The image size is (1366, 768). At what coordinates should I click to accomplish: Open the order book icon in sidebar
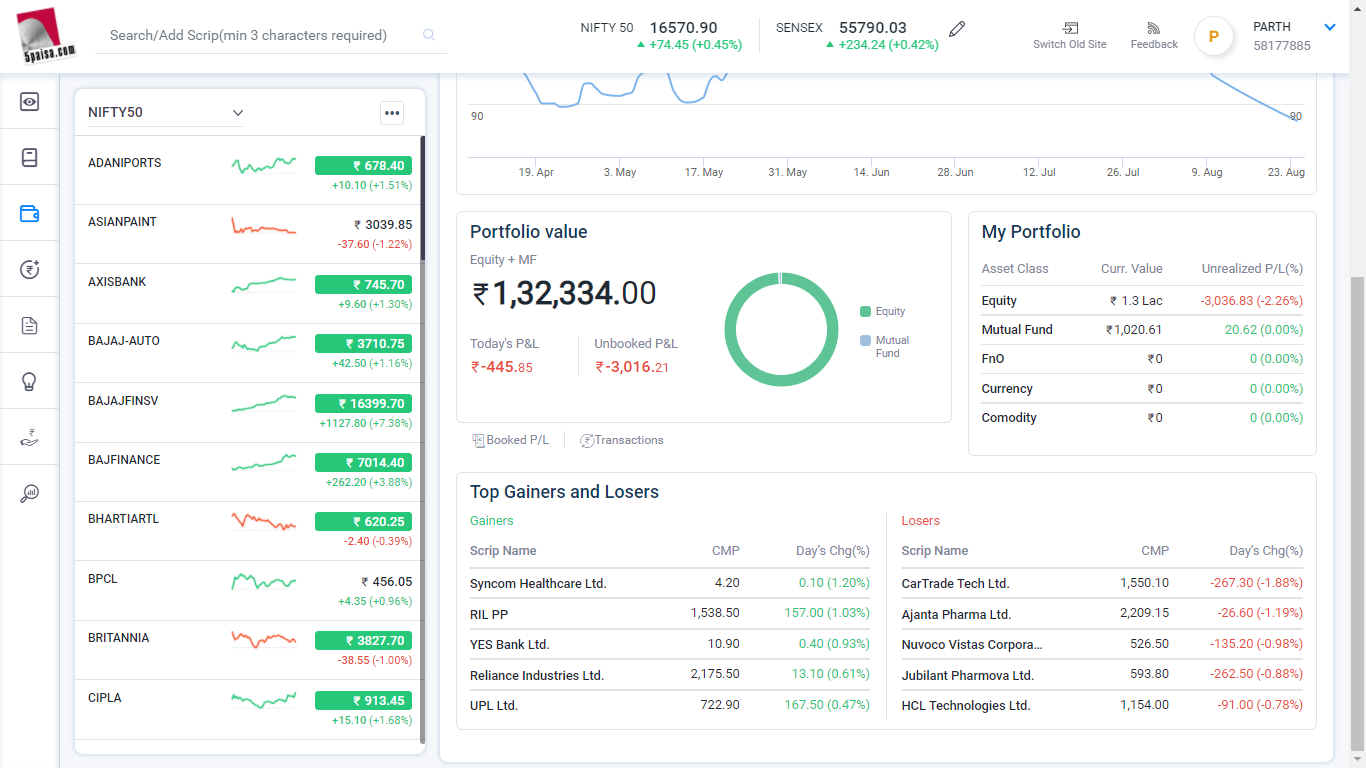29,157
